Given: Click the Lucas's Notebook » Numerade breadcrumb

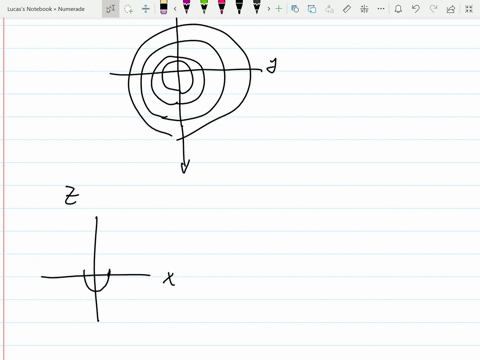Looking at the screenshot, I should pos(46,9).
